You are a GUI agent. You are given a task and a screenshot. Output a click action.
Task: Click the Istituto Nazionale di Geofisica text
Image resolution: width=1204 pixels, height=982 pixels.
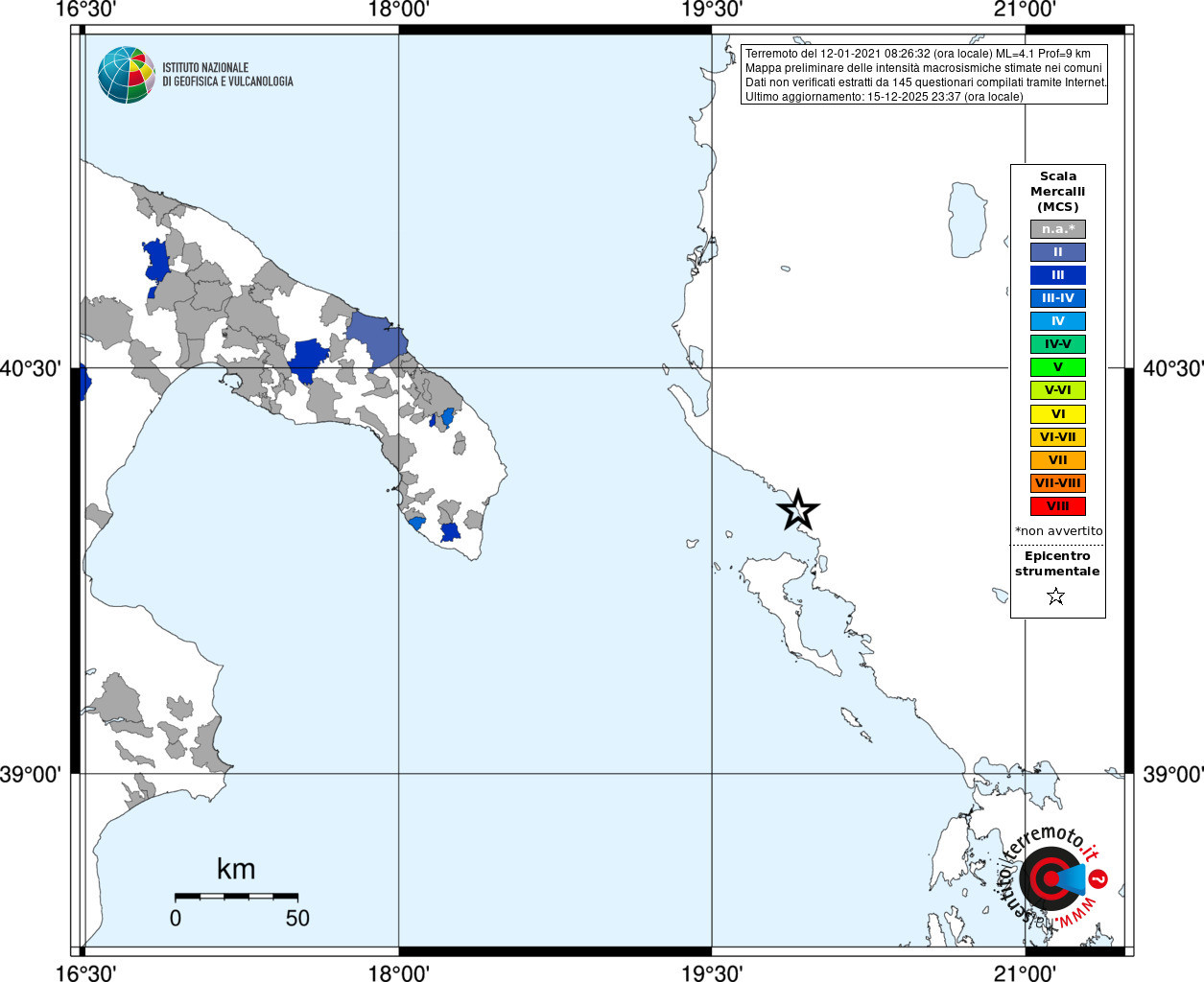[x=227, y=75]
